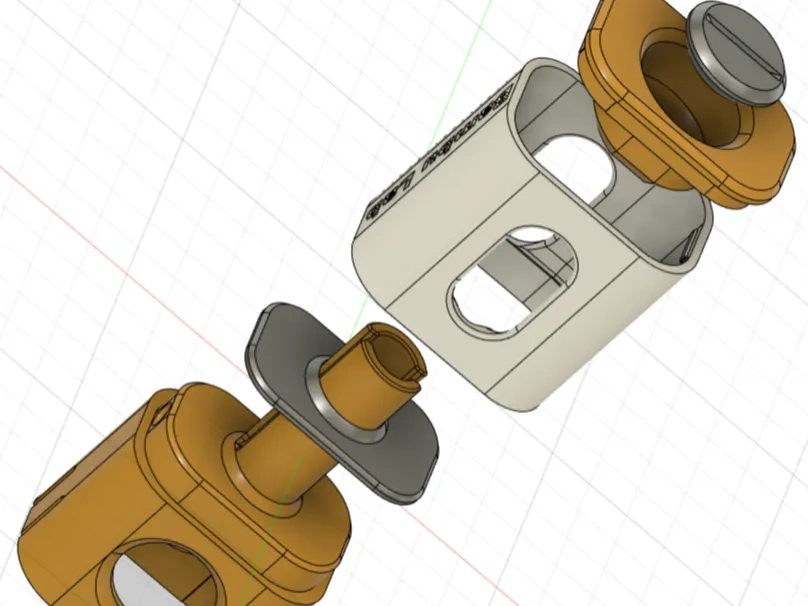The height and width of the screenshot is (606, 809).
Task: Pick the engraved text face on beige housing
Action: pyautogui.click(x=439, y=155)
